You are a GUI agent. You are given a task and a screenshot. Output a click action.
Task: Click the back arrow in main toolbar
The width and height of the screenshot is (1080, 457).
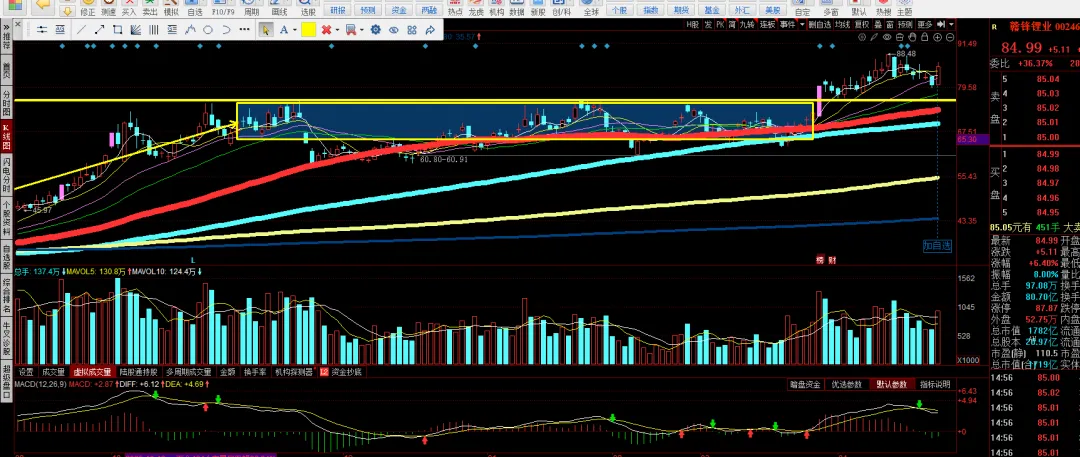coord(43,4)
